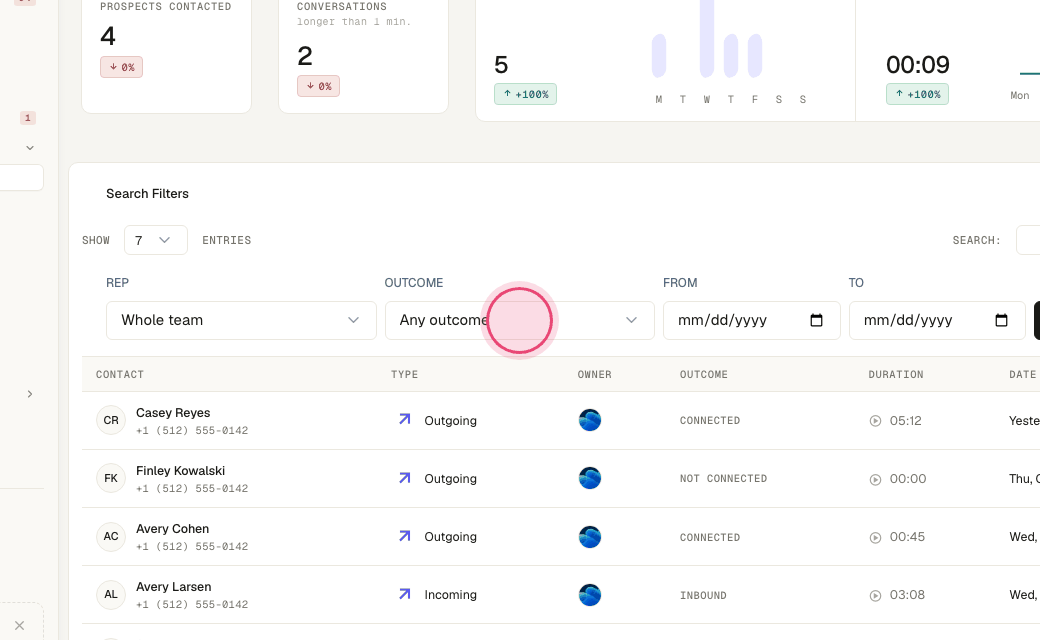This screenshot has width=1040, height=640.
Task: Close the sidebar panel with the X icon
Action: click(19, 625)
